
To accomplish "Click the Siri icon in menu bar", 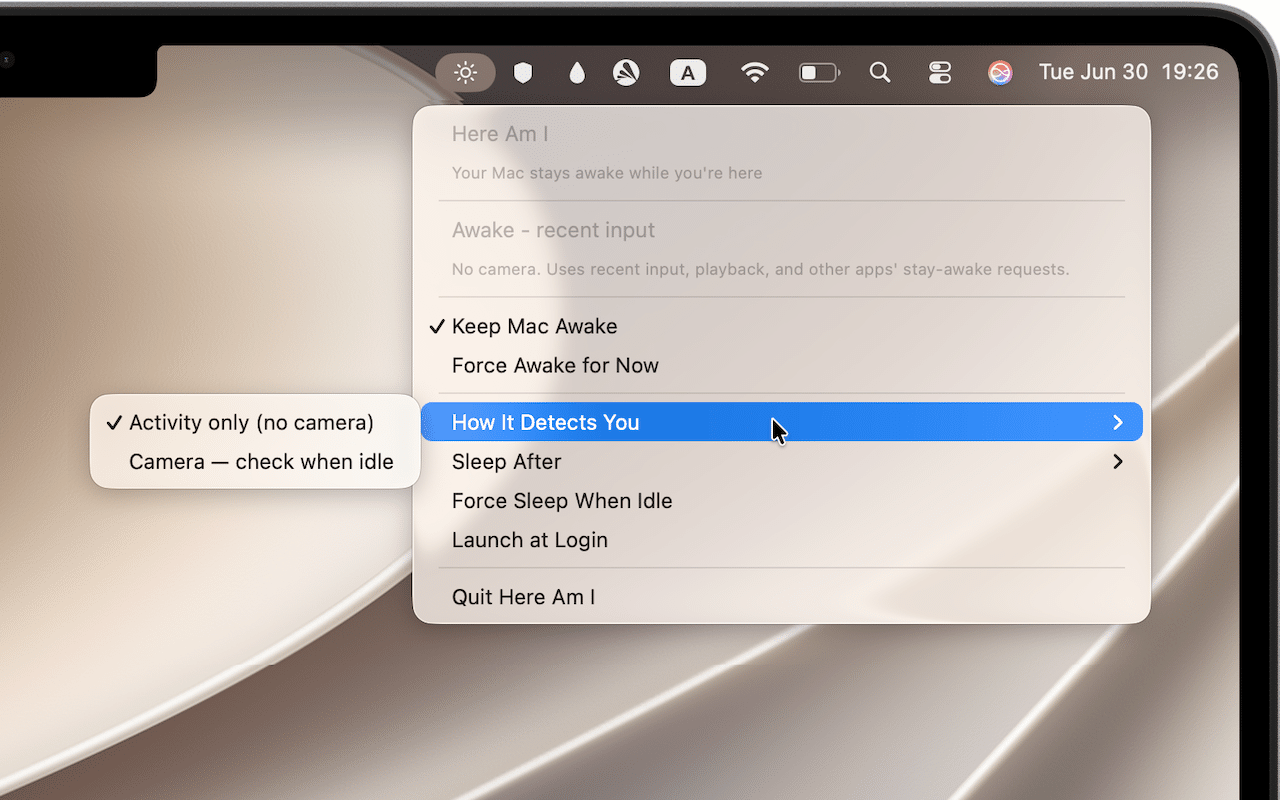I will pos(1000,72).
